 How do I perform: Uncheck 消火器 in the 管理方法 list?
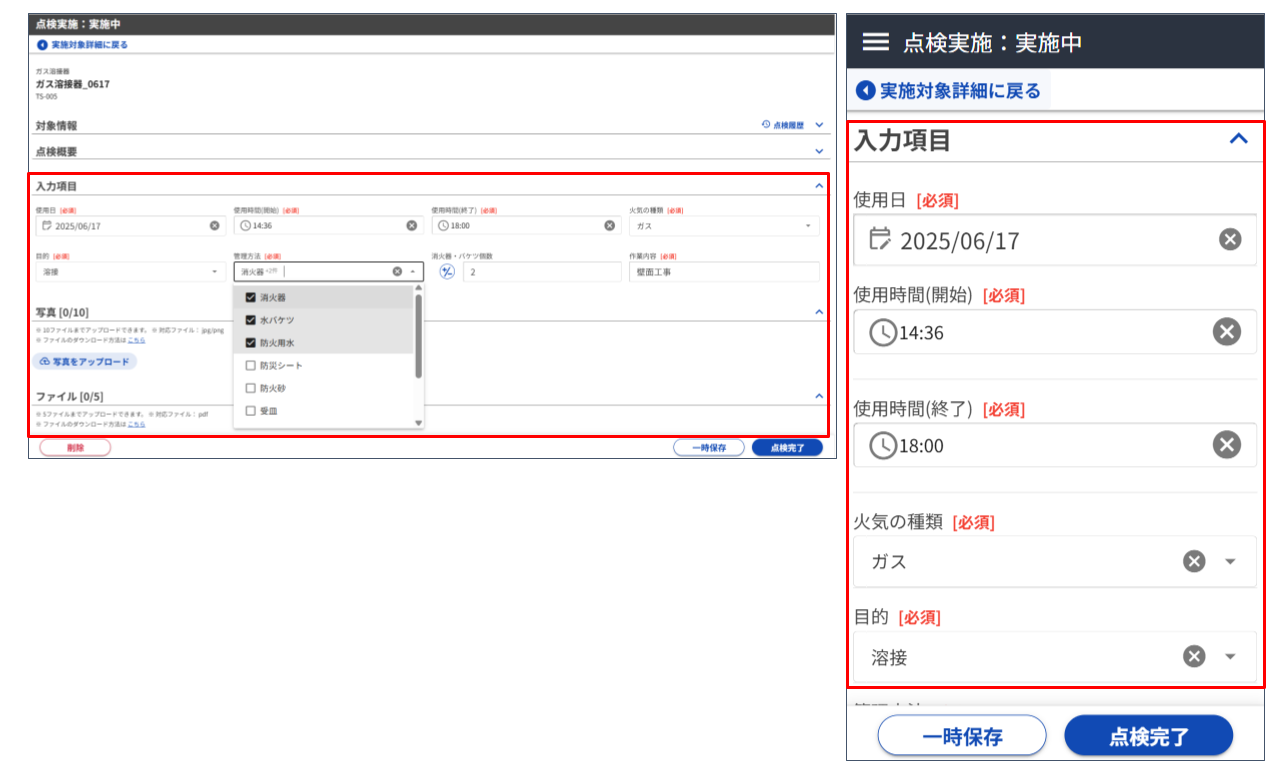pyautogui.click(x=250, y=296)
